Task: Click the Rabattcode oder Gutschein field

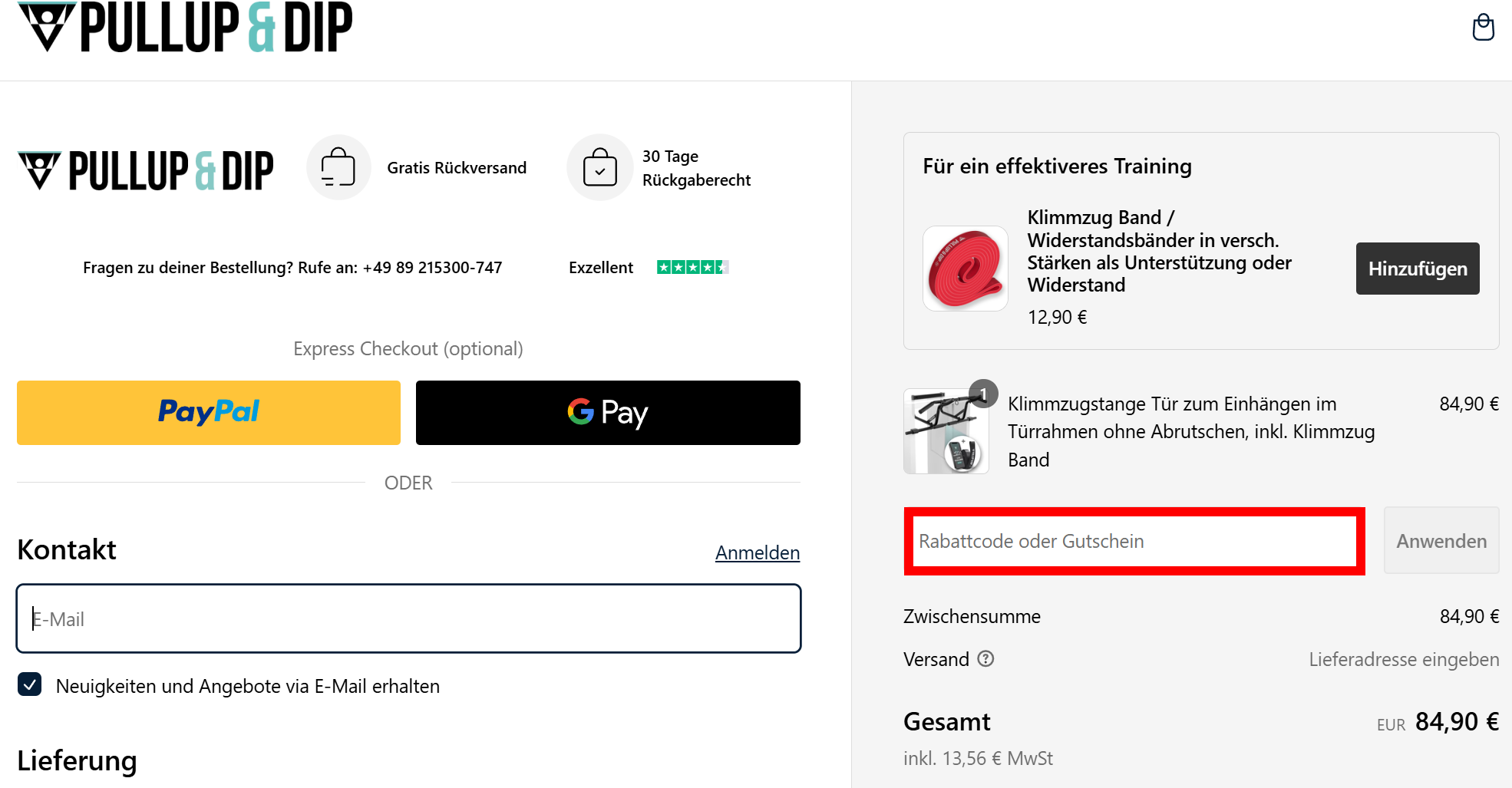Action: tap(1134, 541)
